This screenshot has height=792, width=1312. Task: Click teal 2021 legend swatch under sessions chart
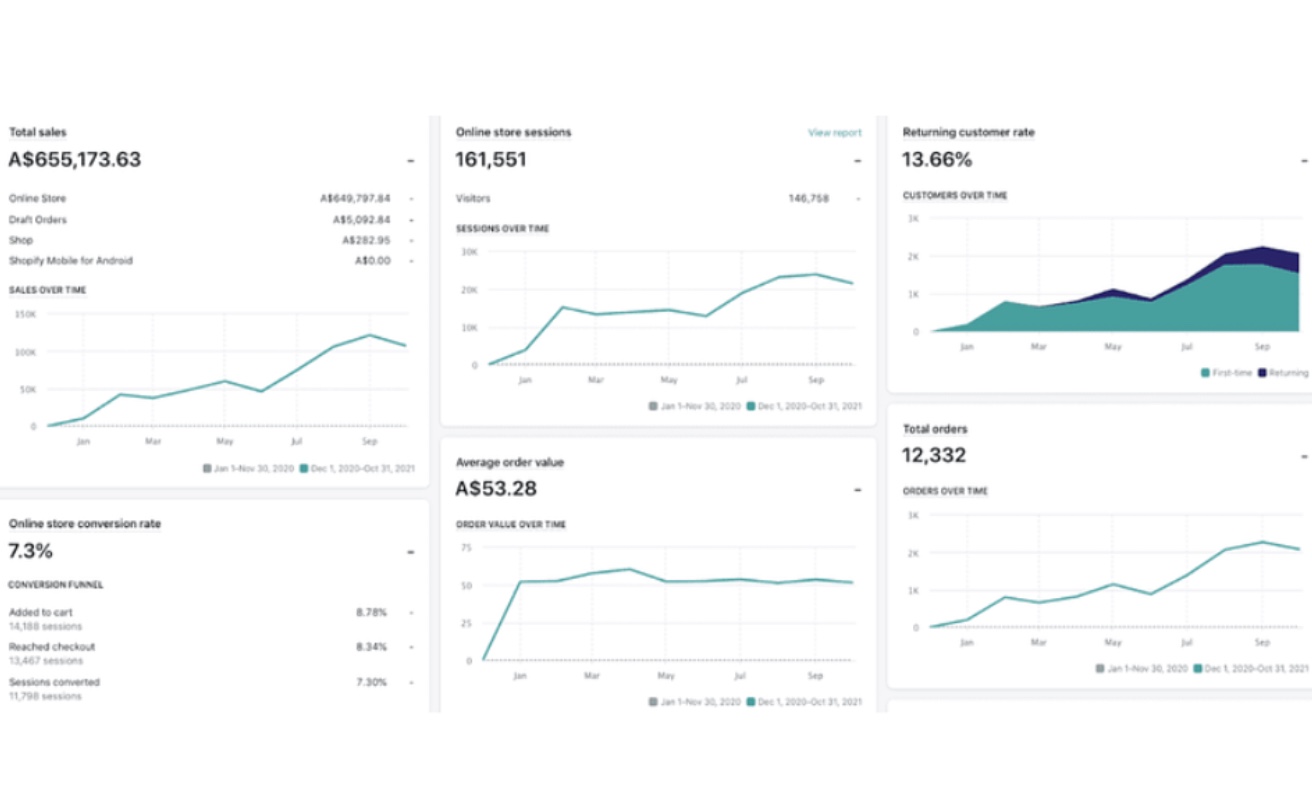pos(750,406)
